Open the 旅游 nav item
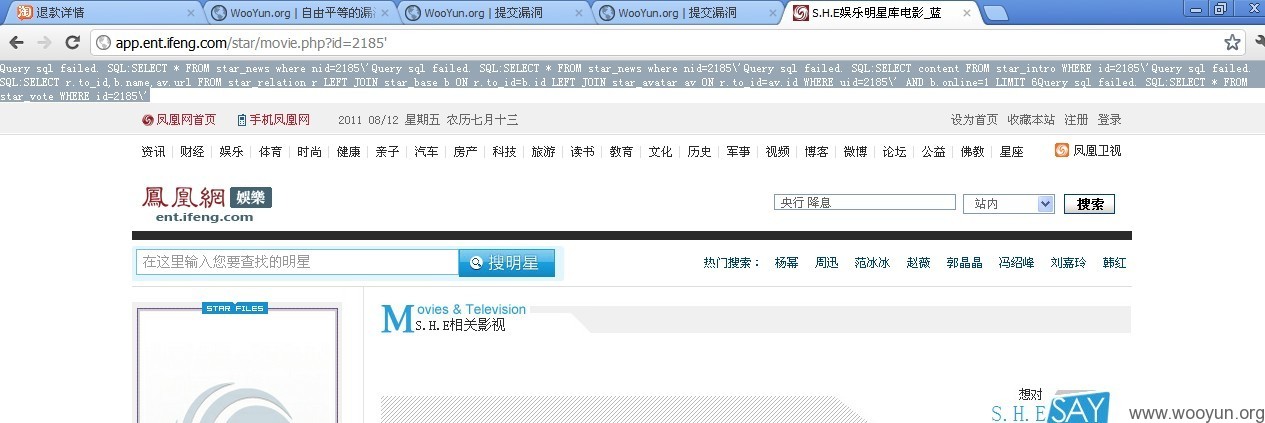Image resolution: width=1265 pixels, height=423 pixels. point(543,152)
